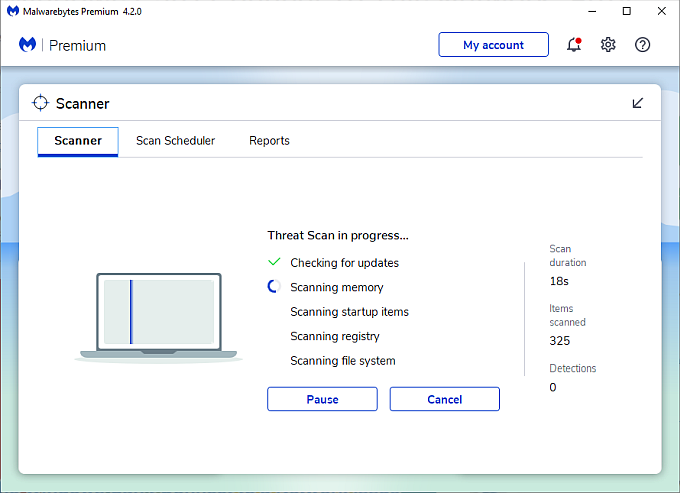The height and width of the screenshot is (493, 680).
Task: Close the Malwarebytes window
Action: (x=661, y=11)
